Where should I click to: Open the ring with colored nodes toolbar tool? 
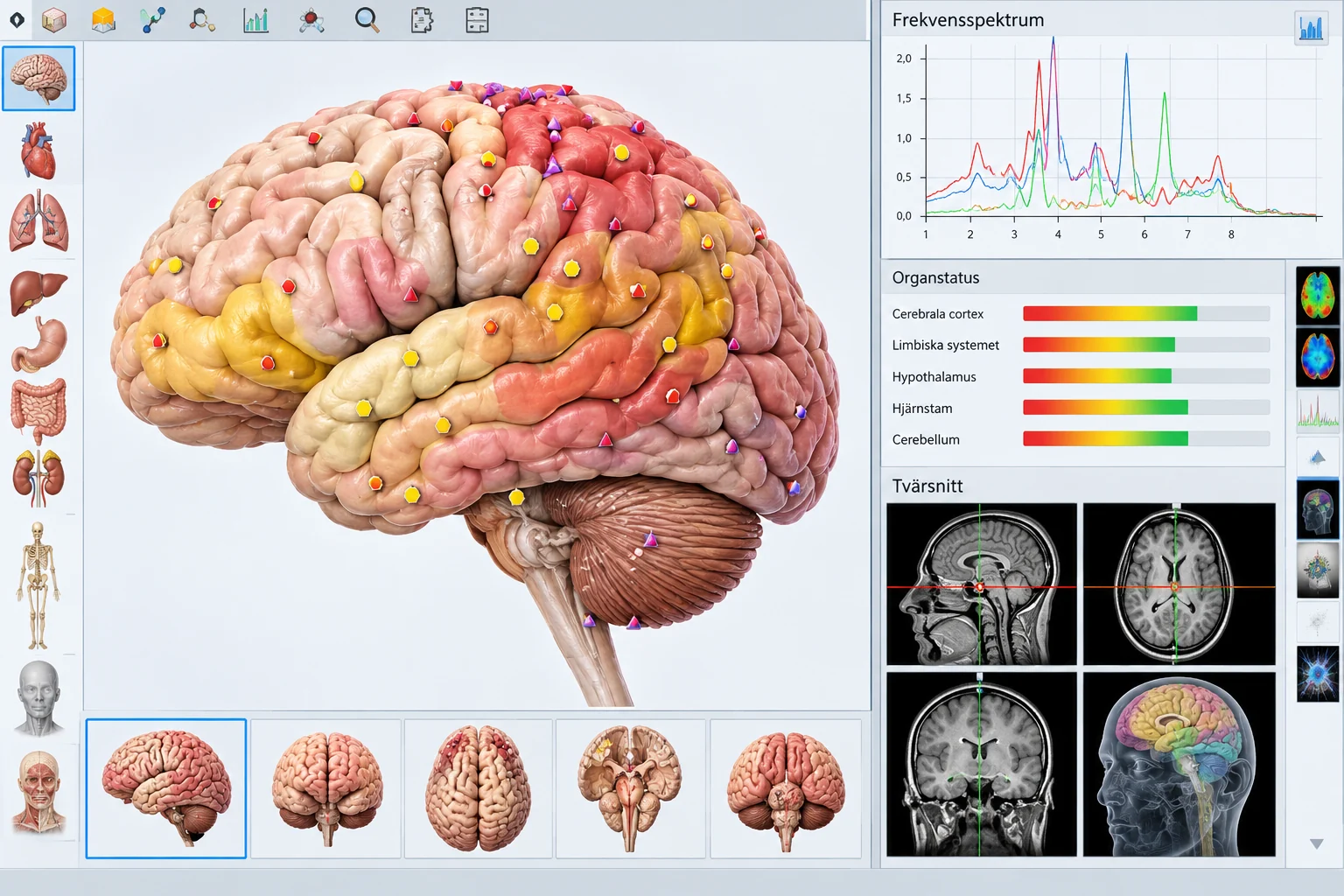coord(202,19)
